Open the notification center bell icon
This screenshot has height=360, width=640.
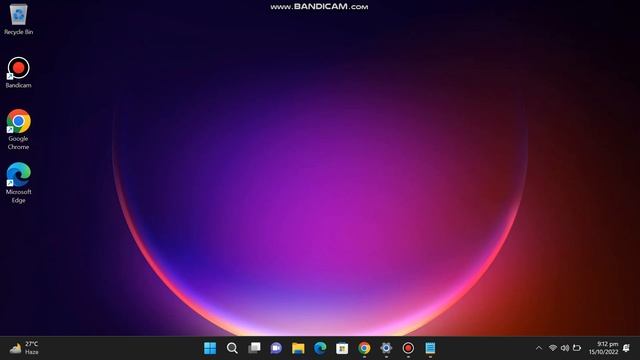tap(627, 348)
